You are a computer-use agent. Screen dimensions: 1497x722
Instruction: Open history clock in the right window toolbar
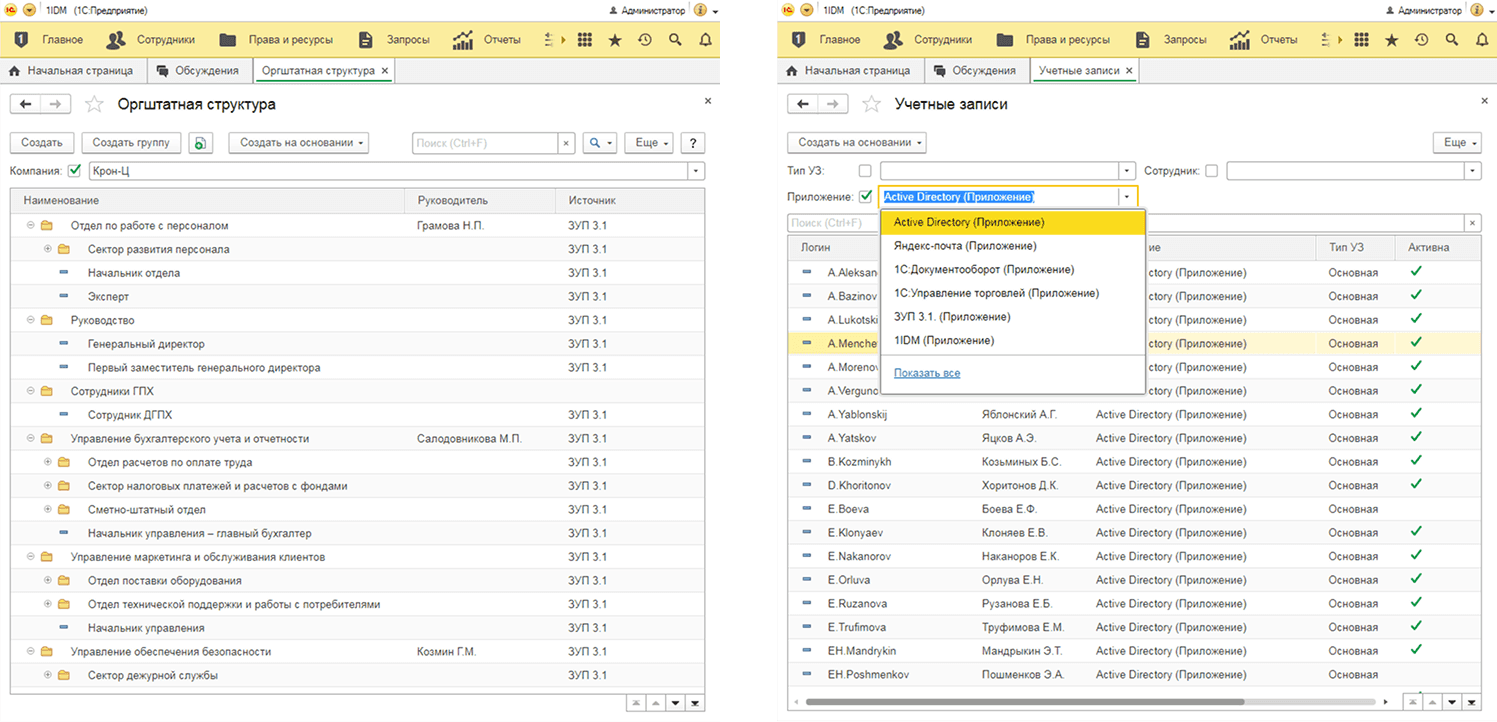1422,40
